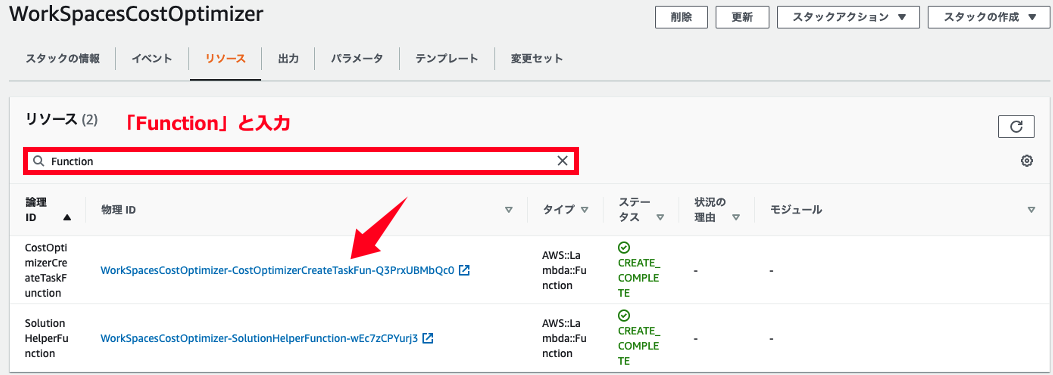This screenshot has width=1053, height=375.
Task: Click the magnifier search icon
Action: 39,161
